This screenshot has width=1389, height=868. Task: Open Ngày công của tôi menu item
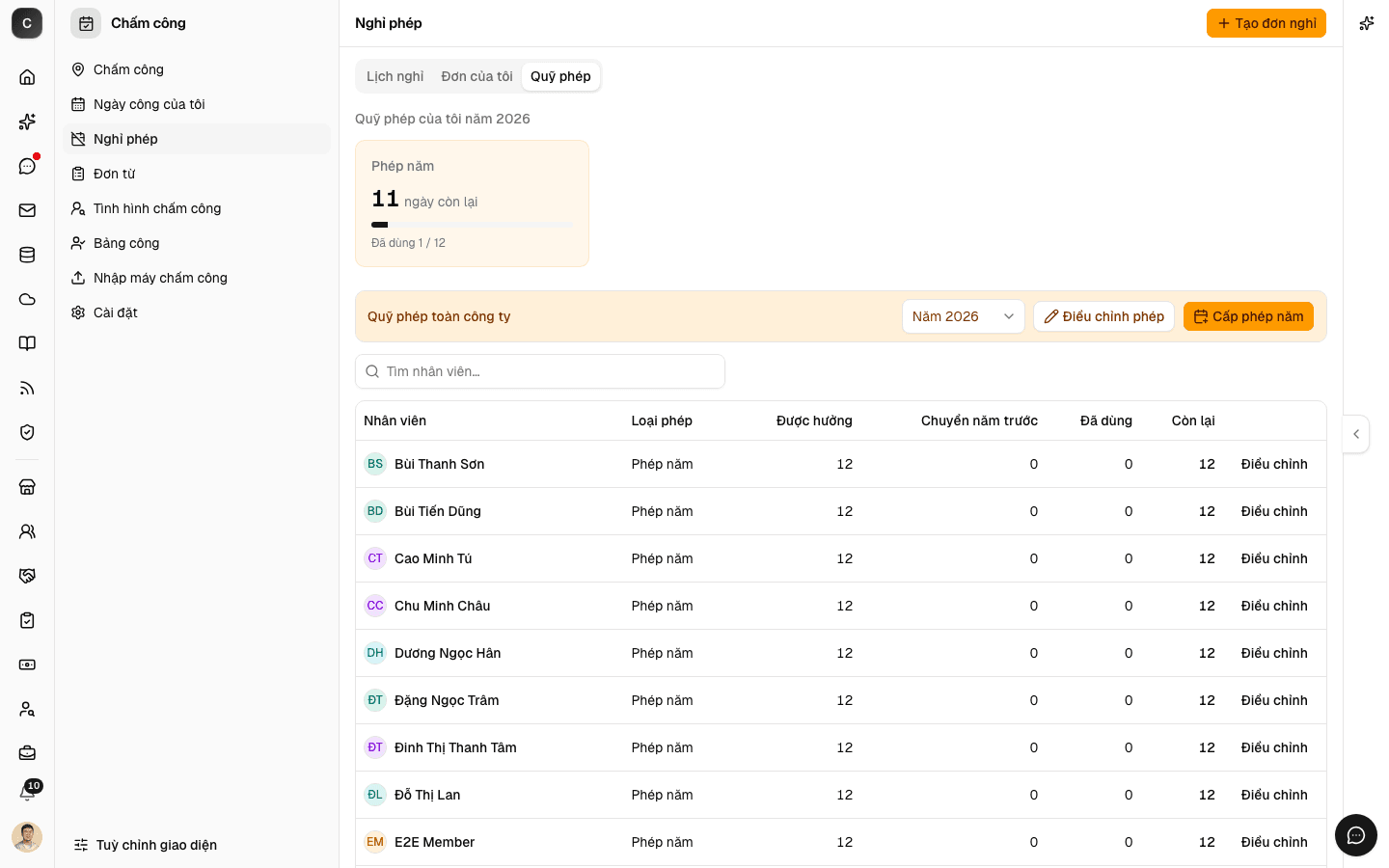(197, 104)
